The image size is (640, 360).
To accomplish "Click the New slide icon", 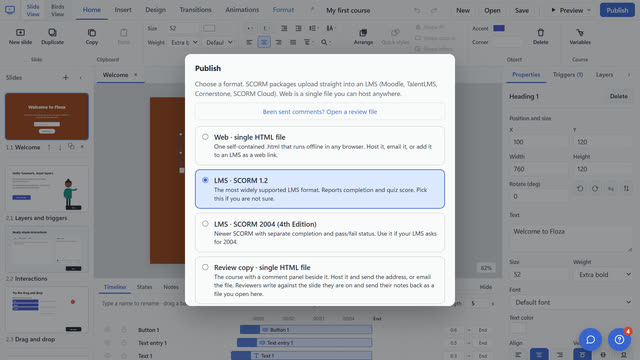I will pyautogui.click(x=20, y=33).
